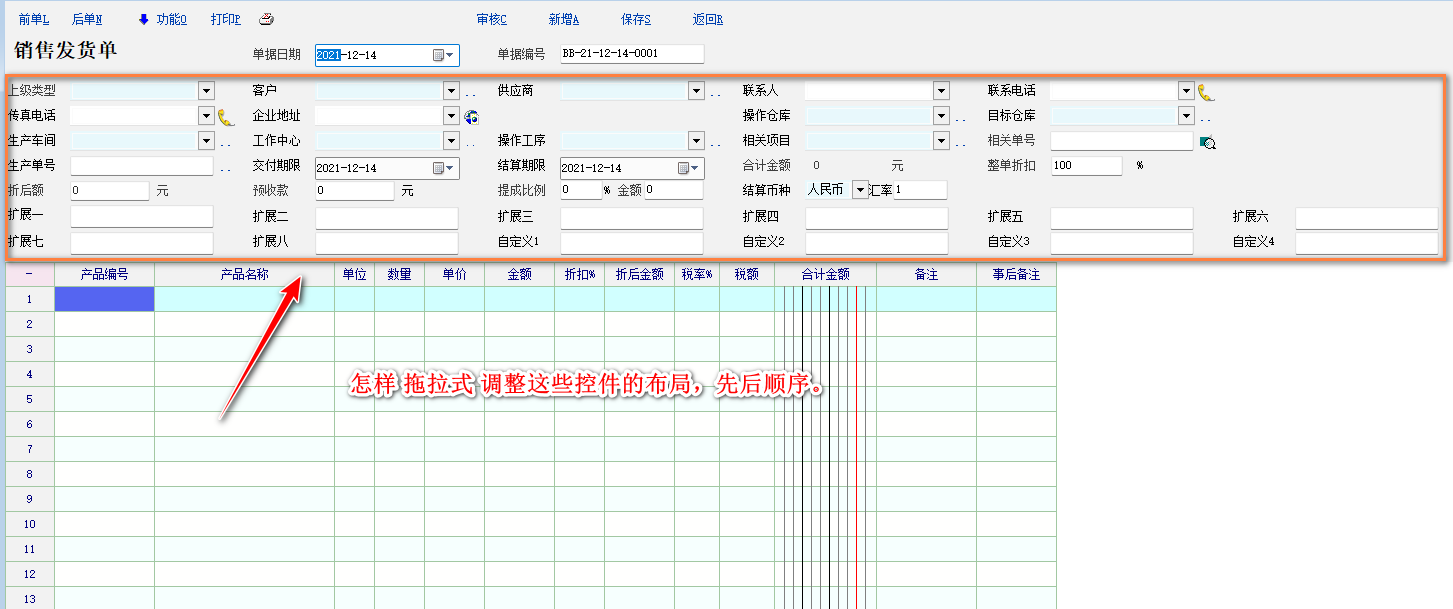This screenshot has height=609, width=1453.
Task: Click the phone icon beside 联系电话
Action: click(x=1206, y=92)
